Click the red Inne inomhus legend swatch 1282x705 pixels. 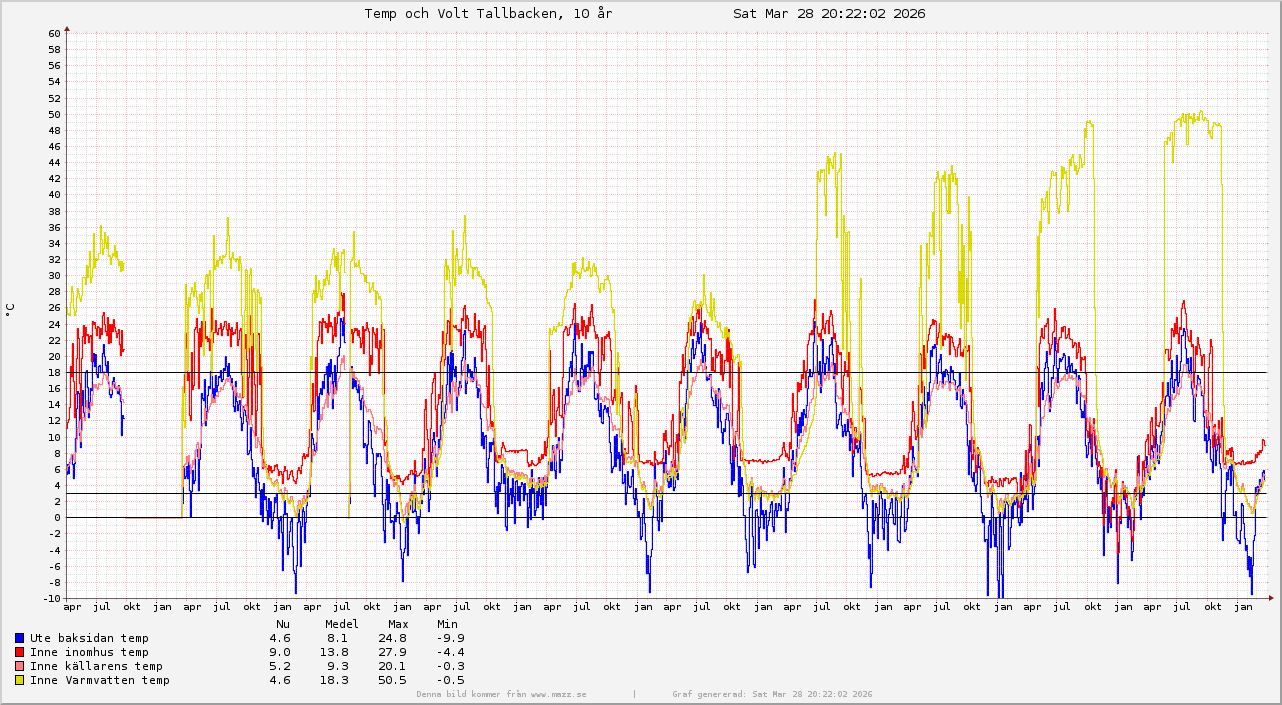19,652
